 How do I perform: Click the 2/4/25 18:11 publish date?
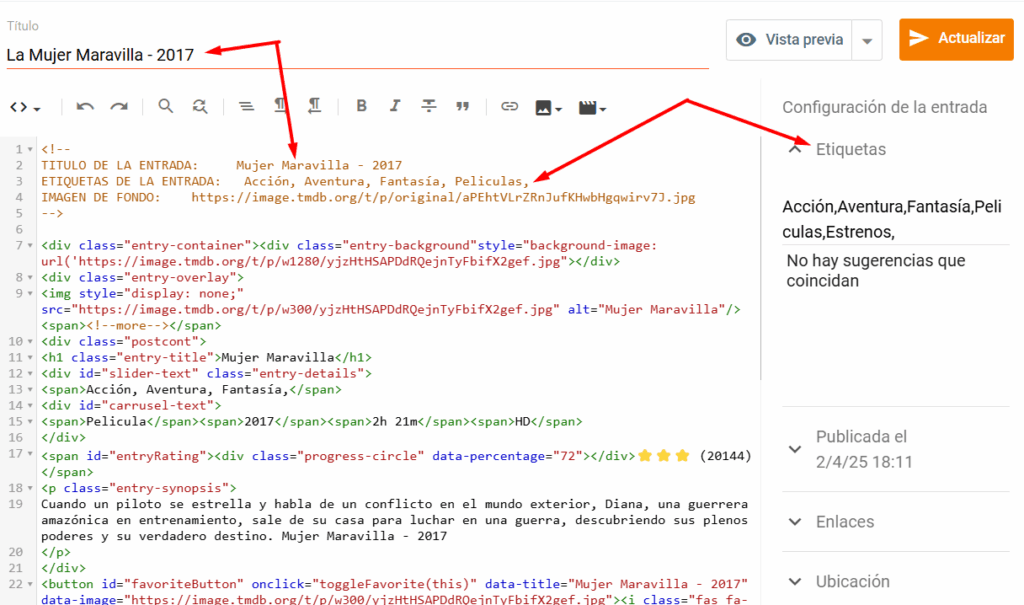tap(864, 462)
